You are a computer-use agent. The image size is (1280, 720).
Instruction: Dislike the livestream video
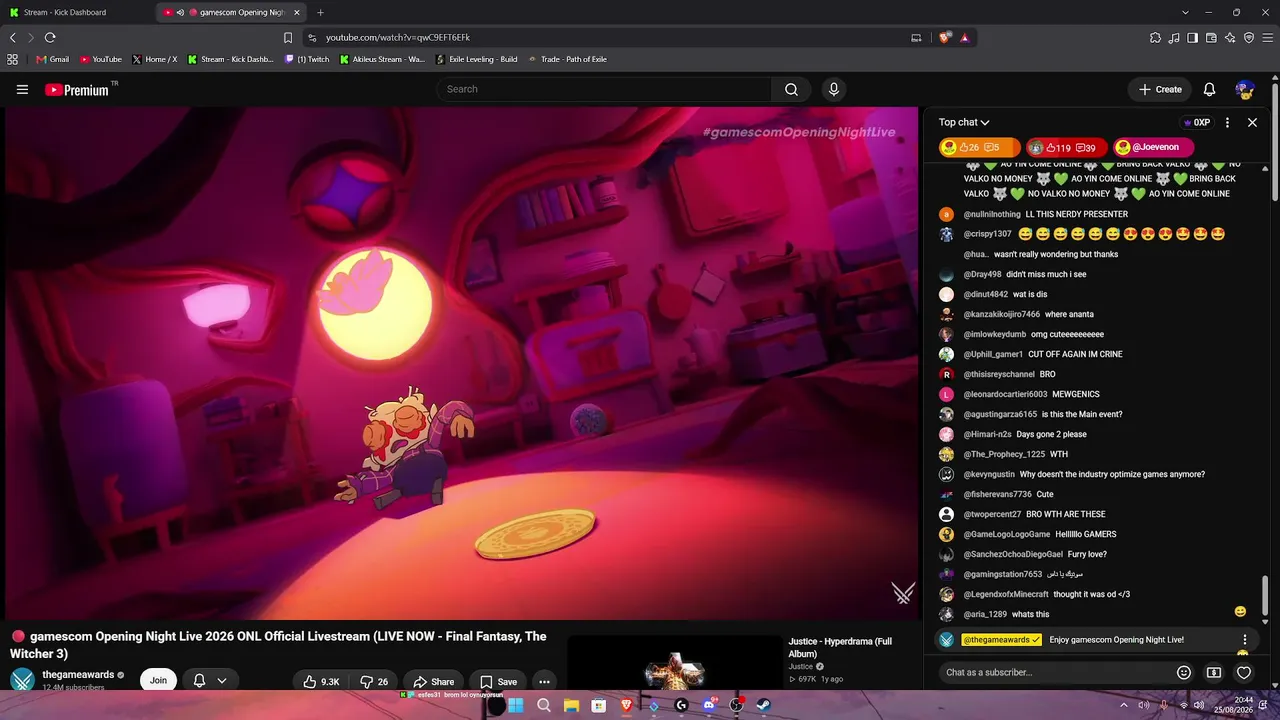[374, 682]
